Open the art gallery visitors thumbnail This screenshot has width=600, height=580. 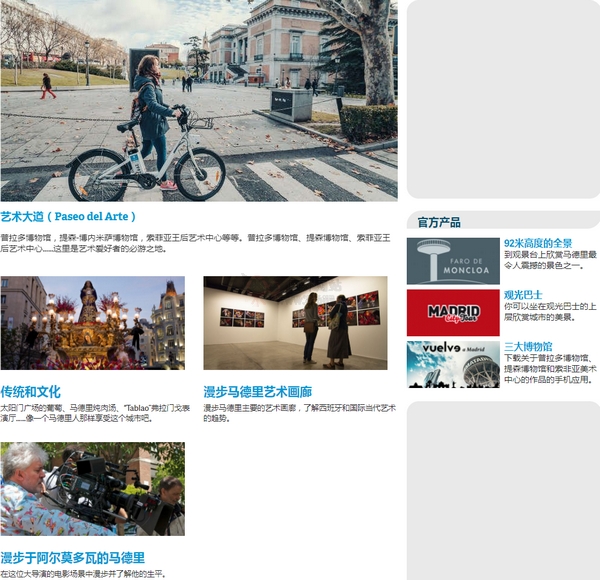click(x=295, y=323)
